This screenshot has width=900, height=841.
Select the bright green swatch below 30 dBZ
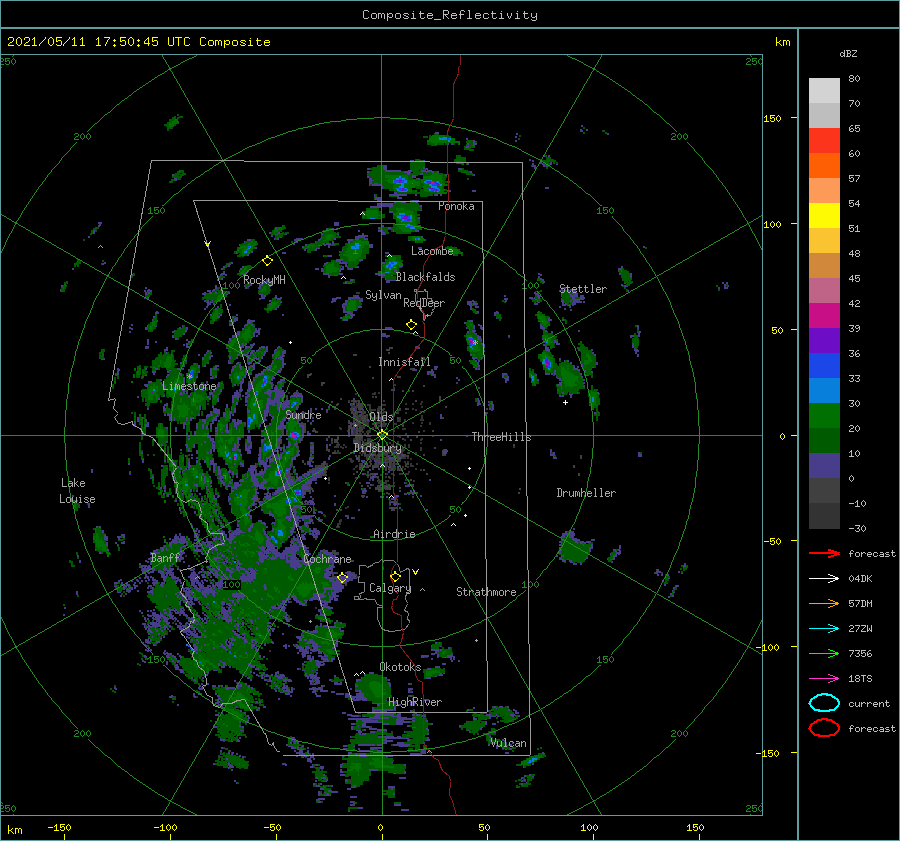point(824,415)
